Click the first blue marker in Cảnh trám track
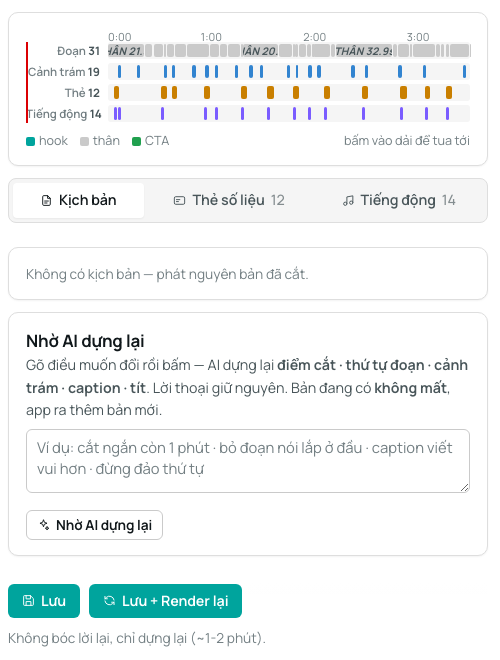500x660 pixels. (120, 72)
